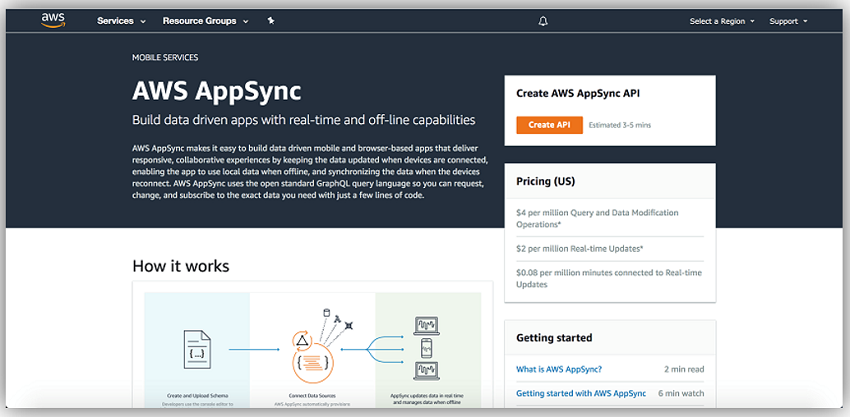
Task: Open the Support menu
Action: pyautogui.click(x=788, y=21)
